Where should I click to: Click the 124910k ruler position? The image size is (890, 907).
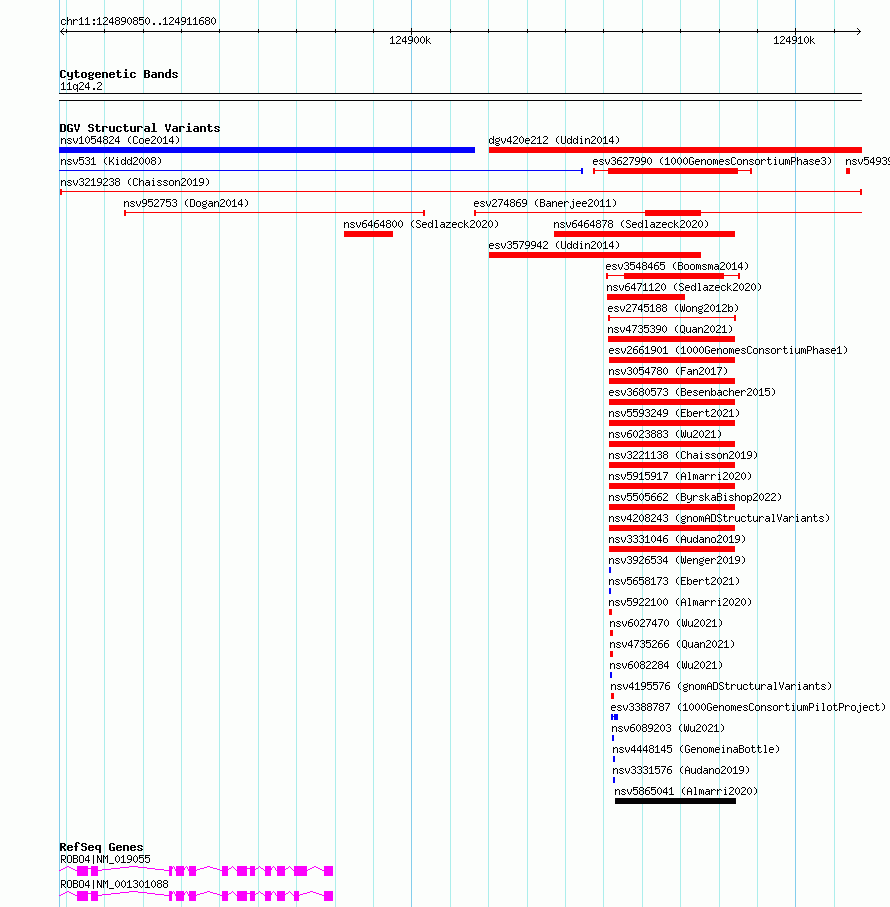point(794,40)
